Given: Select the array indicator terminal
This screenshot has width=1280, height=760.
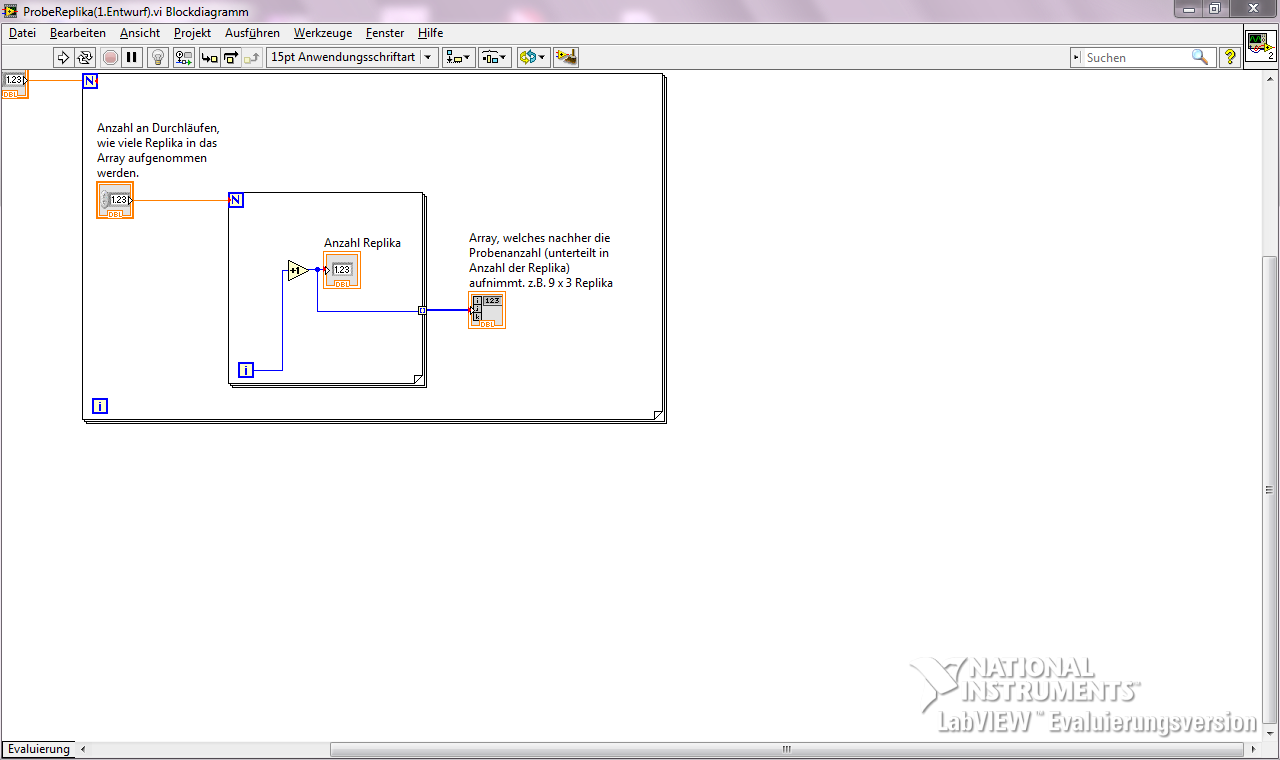Looking at the screenshot, I should click(487, 310).
